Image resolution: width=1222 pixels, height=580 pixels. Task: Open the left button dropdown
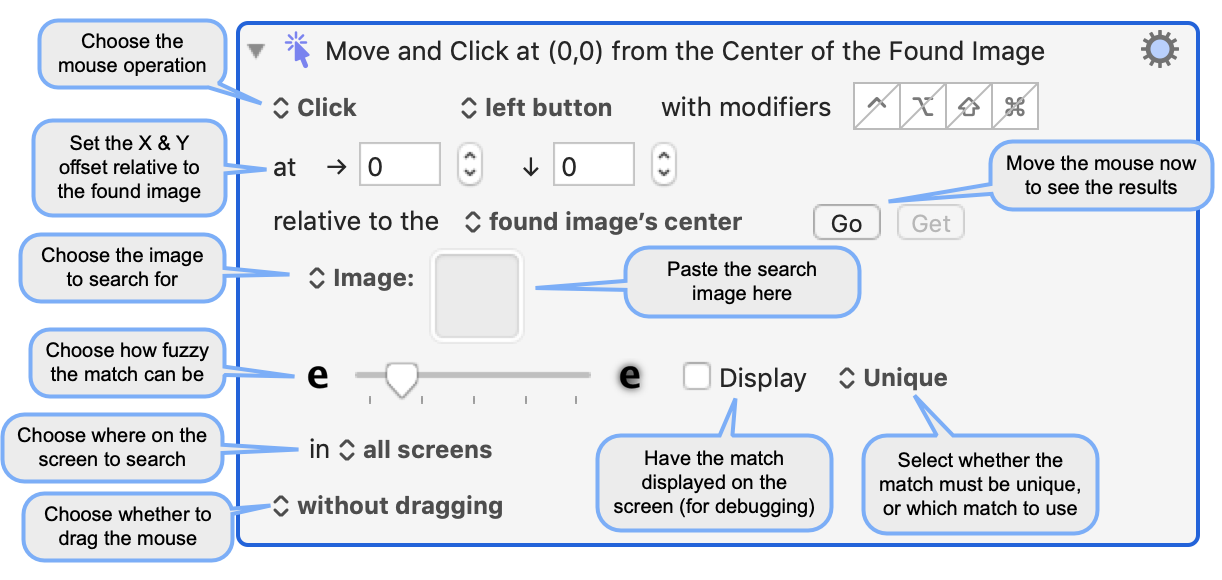536,108
